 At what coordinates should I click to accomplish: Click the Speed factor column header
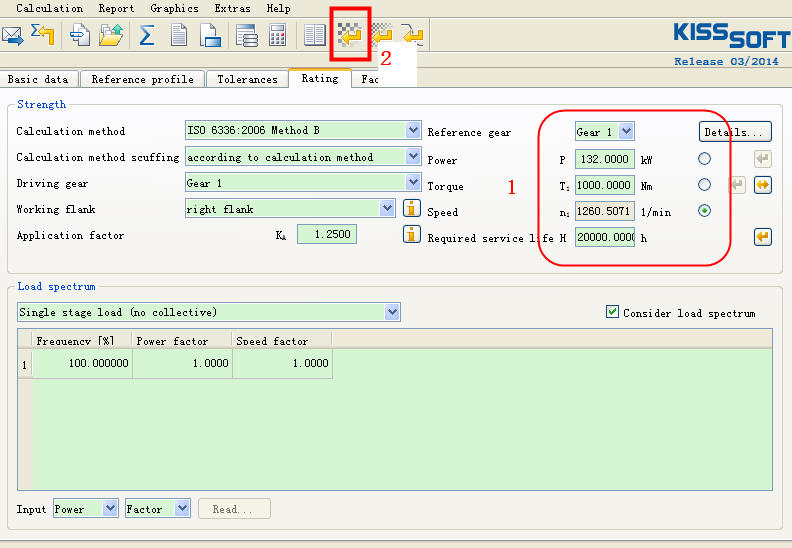pos(281,340)
